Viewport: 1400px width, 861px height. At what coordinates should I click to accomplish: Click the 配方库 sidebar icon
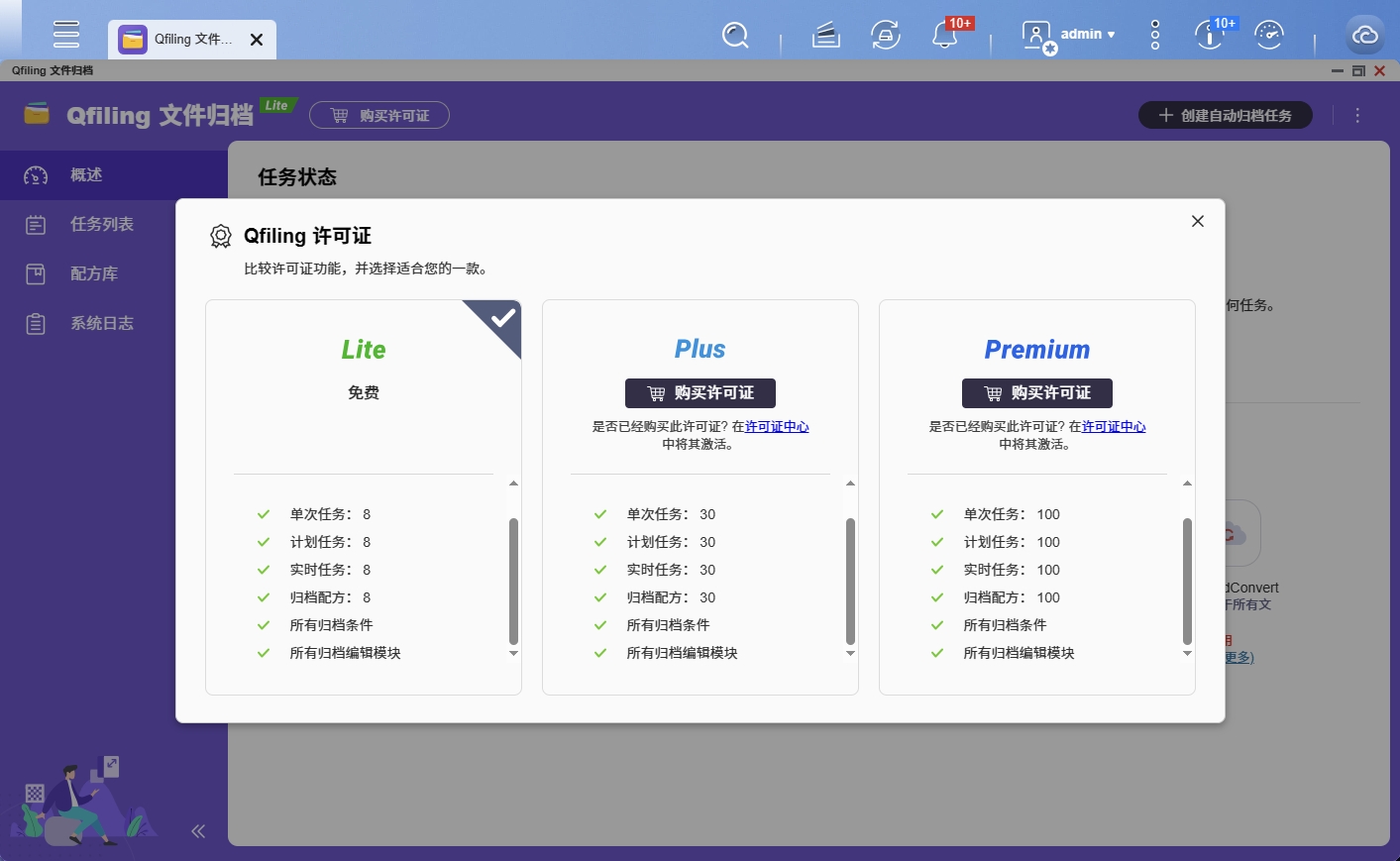(x=36, y=274)
